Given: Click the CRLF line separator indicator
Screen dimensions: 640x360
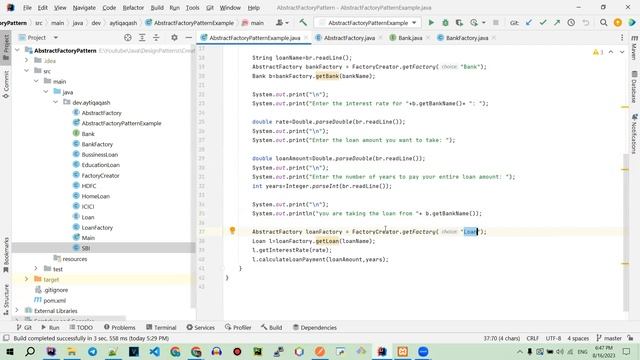Looking at the screenshot, I should pyautogui.click(x=532, y=338).
